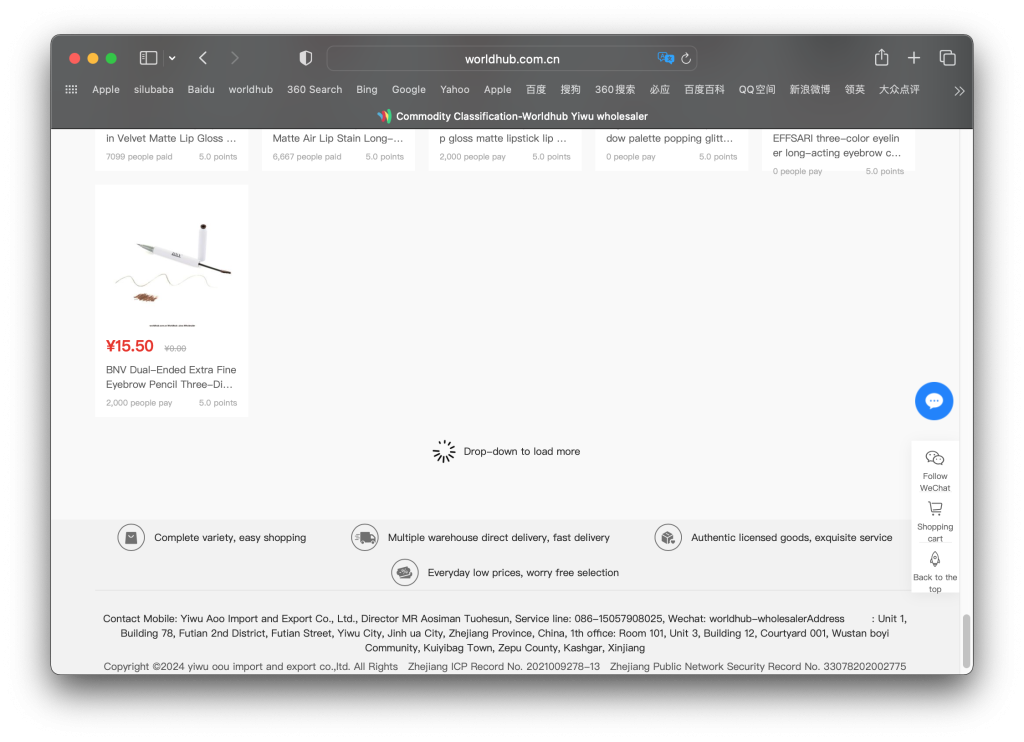Screen dimensions: 1024x742
Task: Open the Shopping cart icon
Action: point(935,509)
